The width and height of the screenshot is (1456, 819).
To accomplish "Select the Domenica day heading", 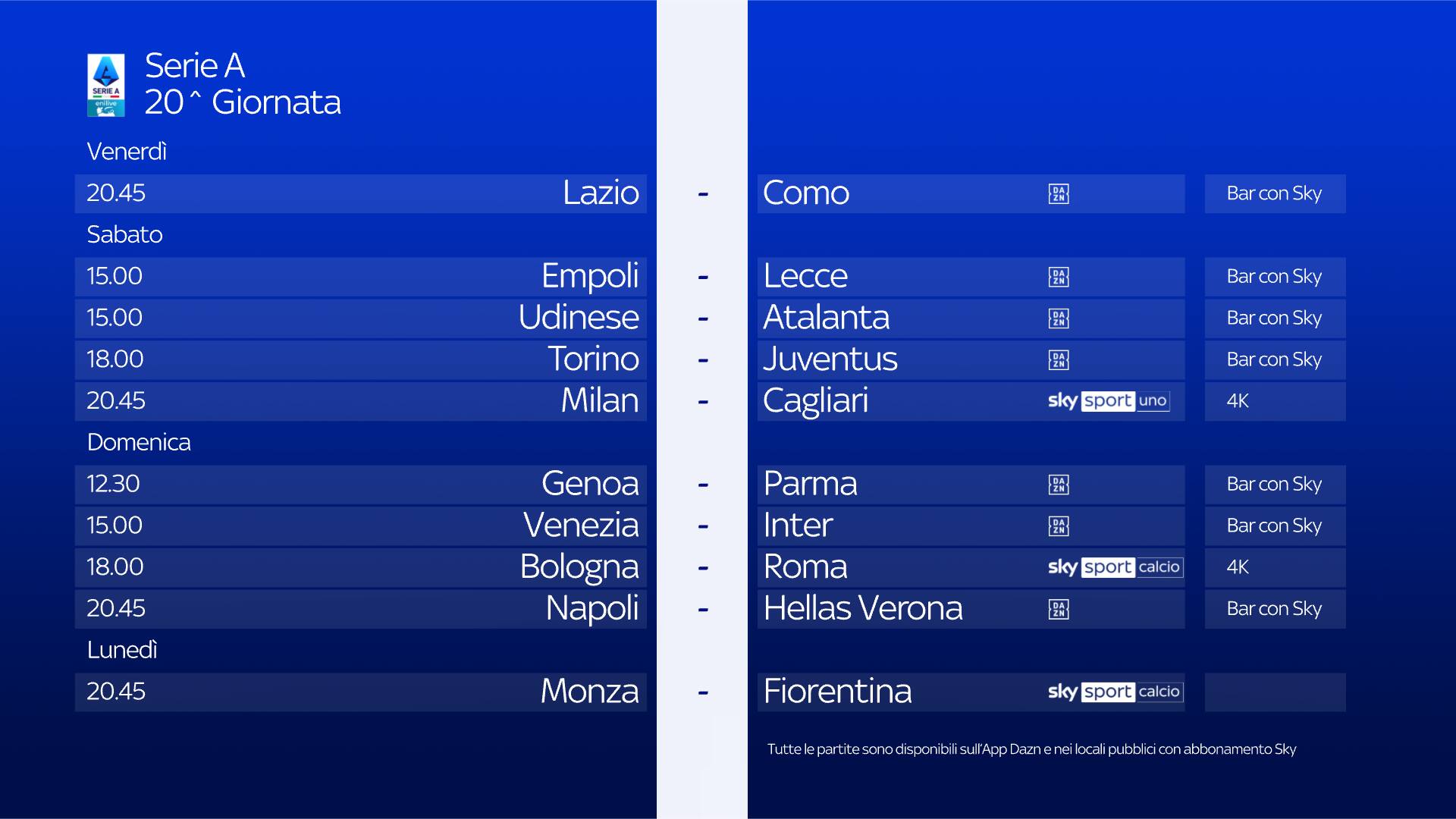I will 139,442.
